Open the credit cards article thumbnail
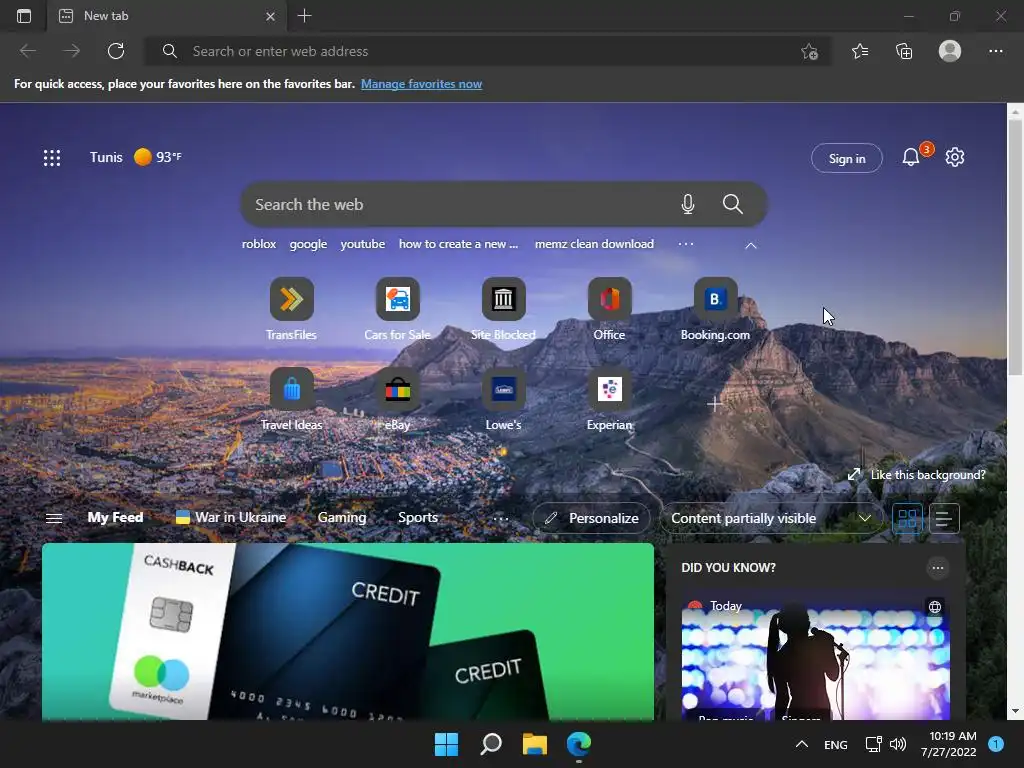This screenshot has height=768, width=1024. [348, 632]
